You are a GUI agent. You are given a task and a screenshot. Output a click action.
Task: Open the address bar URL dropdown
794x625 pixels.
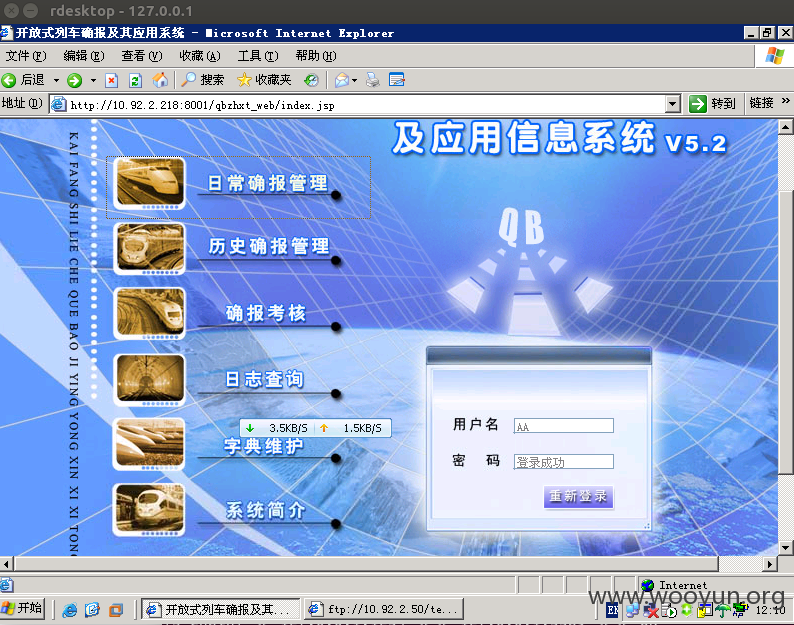[672, 104]
